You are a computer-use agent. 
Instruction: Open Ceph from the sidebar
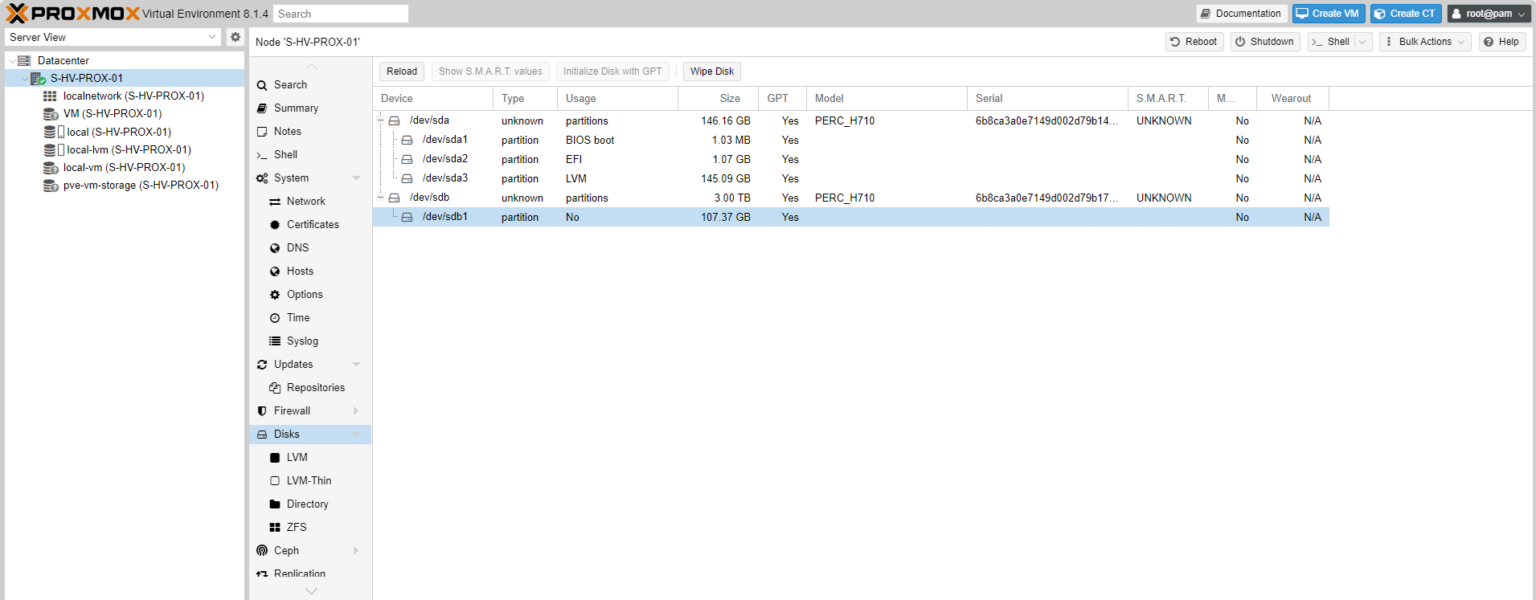click(283, 550)
